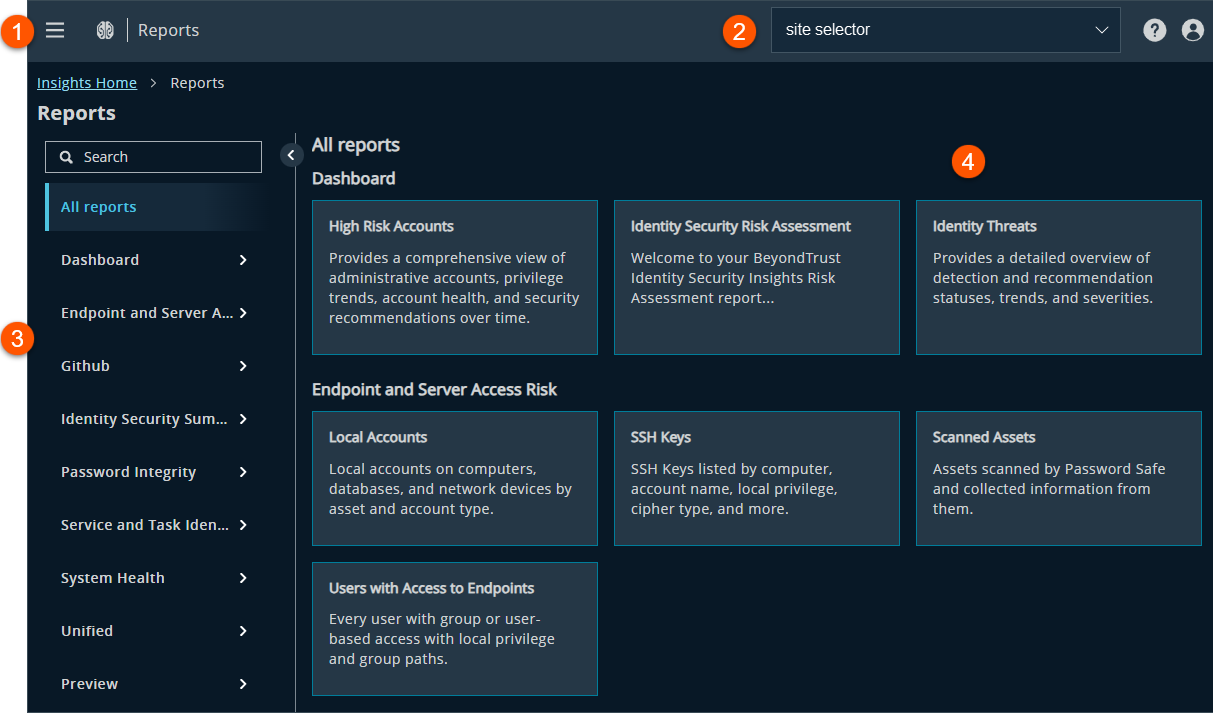Expand the Github reports section
This screenshot has width=1213, height=713.
click(152, 365)
